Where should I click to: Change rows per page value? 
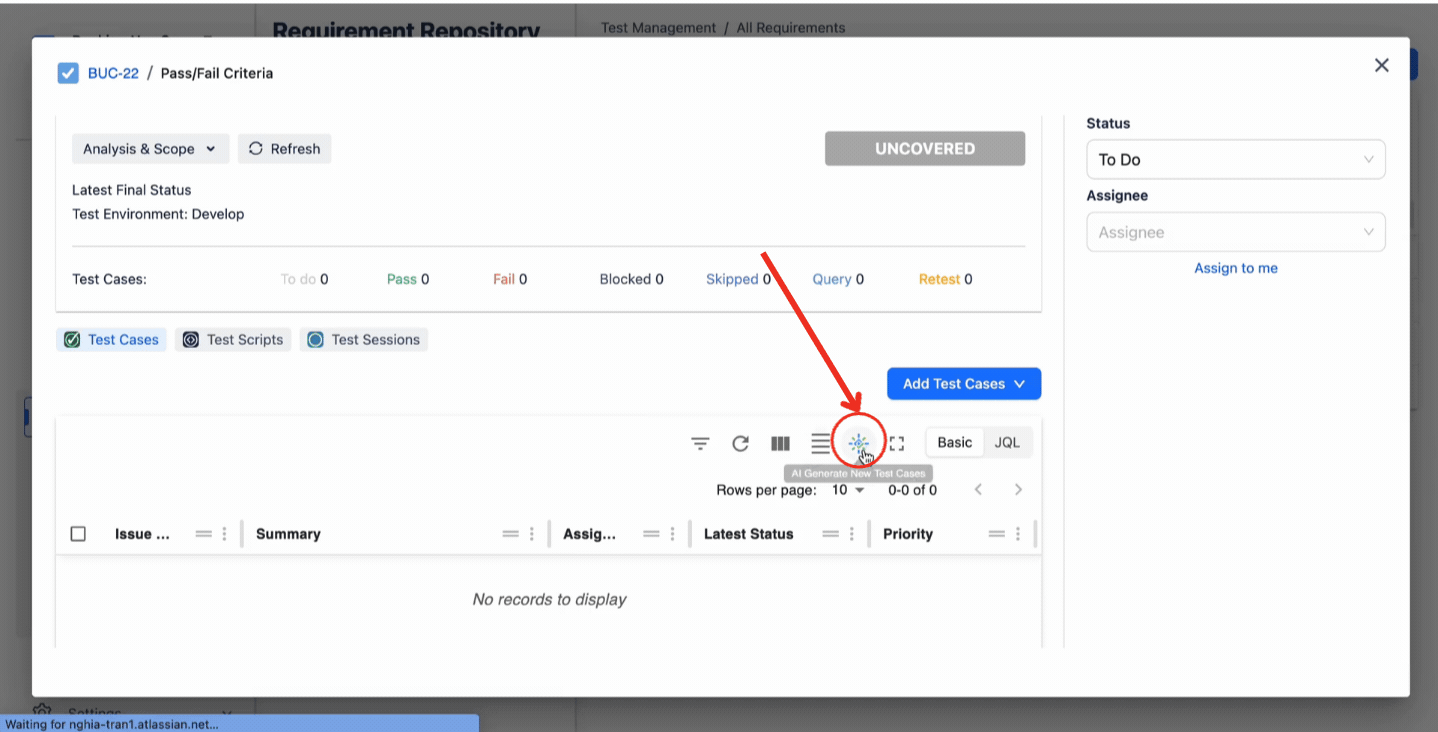[848, 490]
